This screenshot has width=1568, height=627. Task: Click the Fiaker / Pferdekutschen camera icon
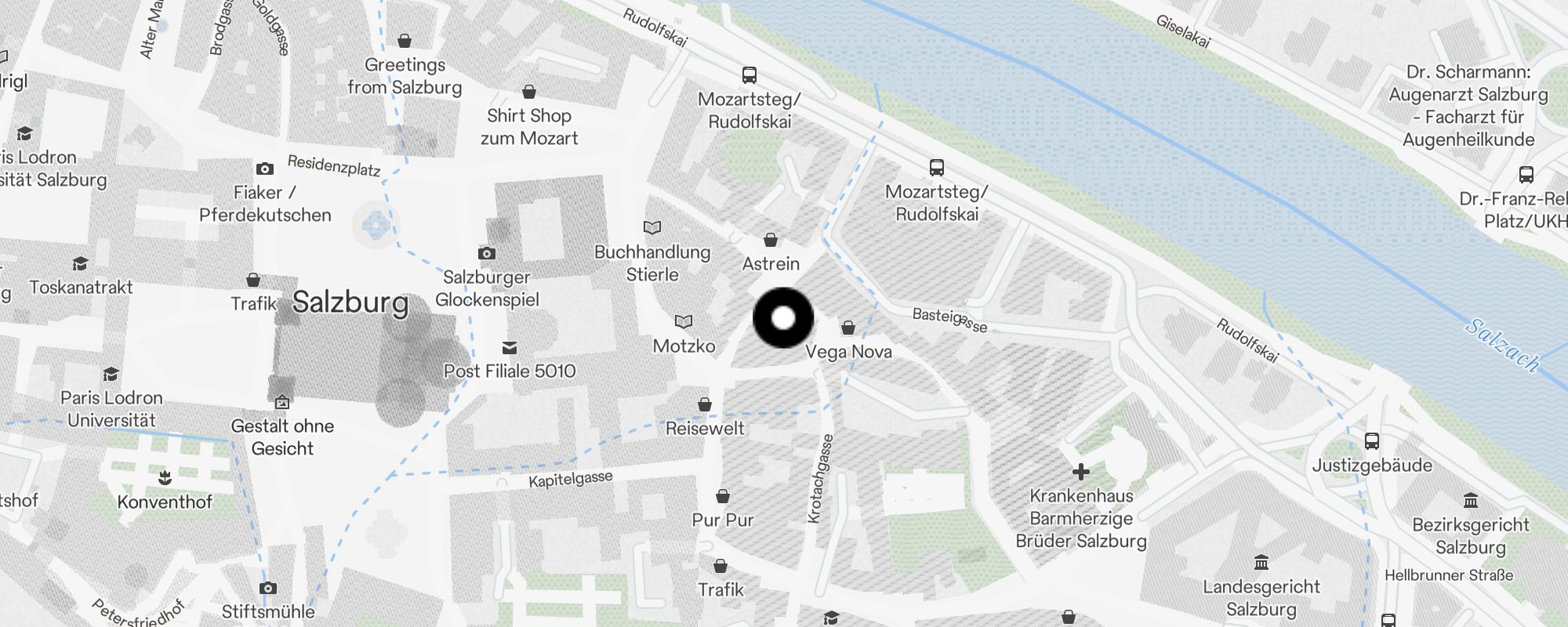pos(265,169)
